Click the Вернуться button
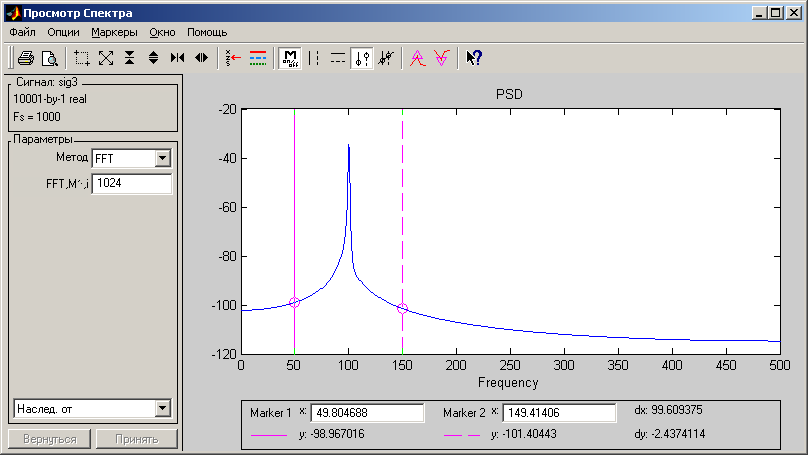 pos(49,439)
